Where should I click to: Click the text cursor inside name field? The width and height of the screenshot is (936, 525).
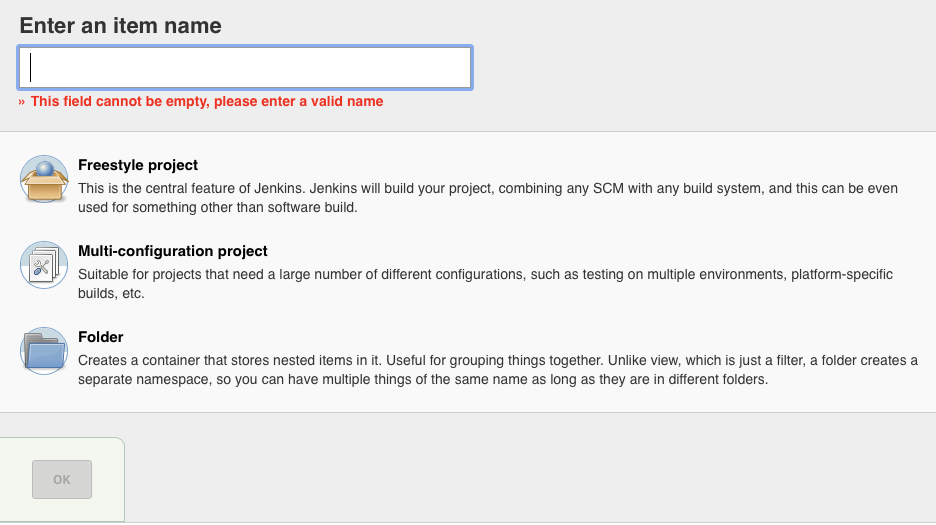point(30,67)
